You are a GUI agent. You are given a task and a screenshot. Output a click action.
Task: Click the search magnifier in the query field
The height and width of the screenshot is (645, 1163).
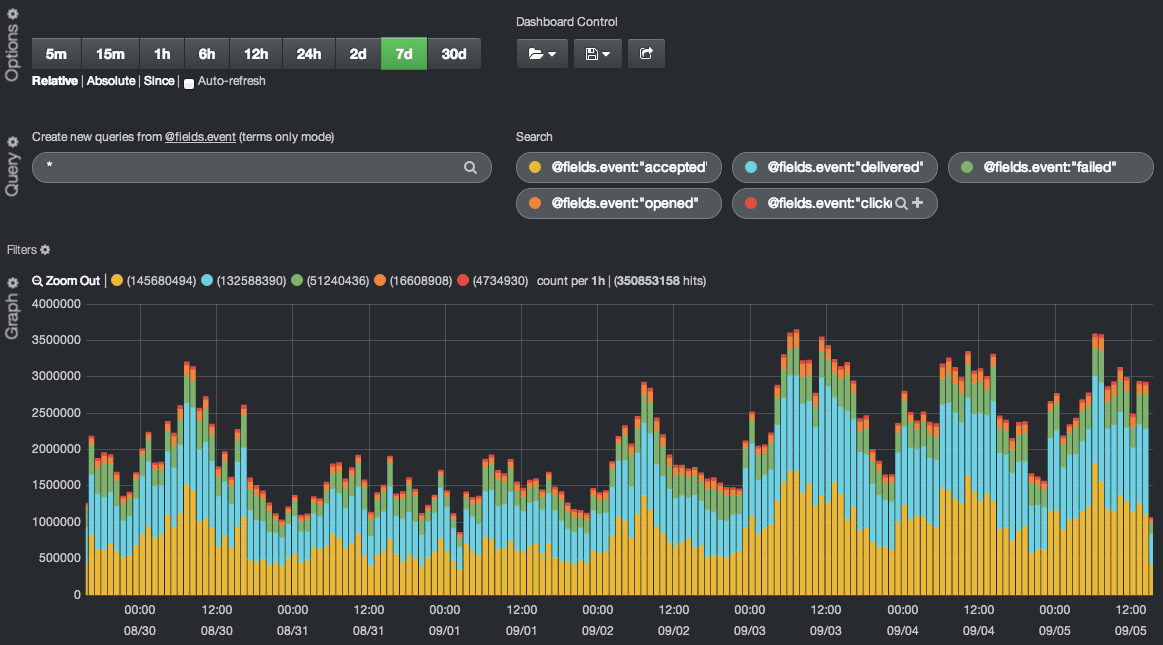pos(470,168)
